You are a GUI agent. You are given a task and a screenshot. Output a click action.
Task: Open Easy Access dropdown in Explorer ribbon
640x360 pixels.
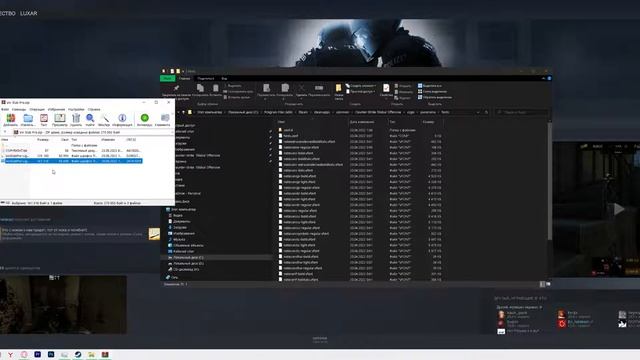tap(361, 91)
